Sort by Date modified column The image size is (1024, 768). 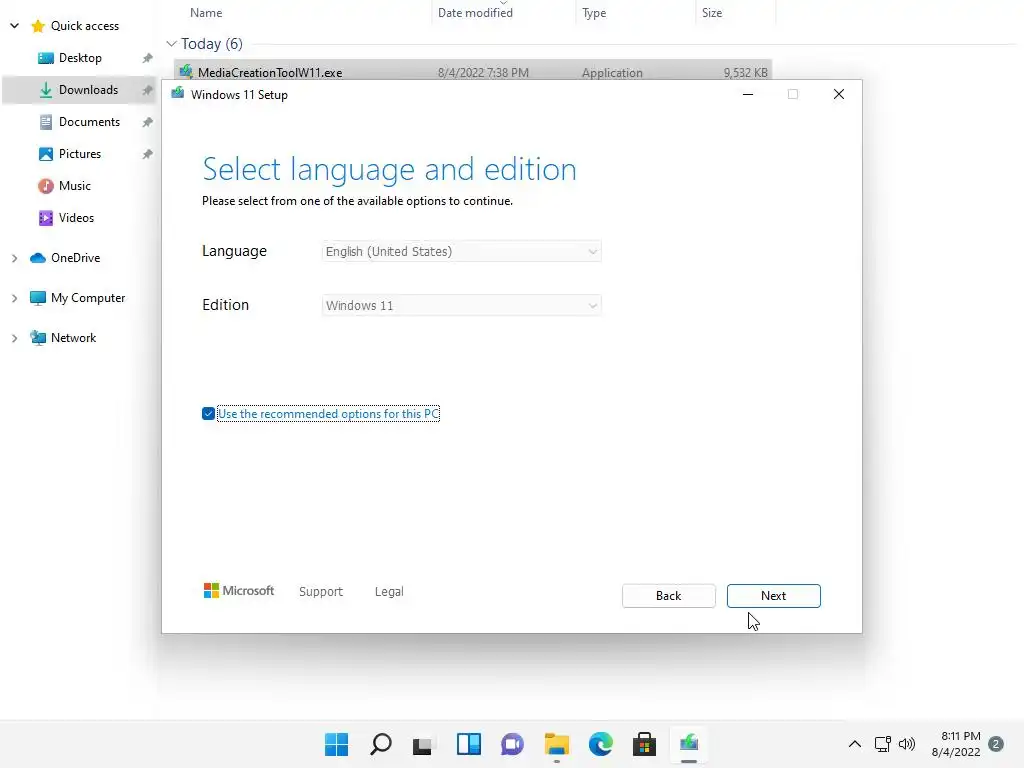point(475,12)
